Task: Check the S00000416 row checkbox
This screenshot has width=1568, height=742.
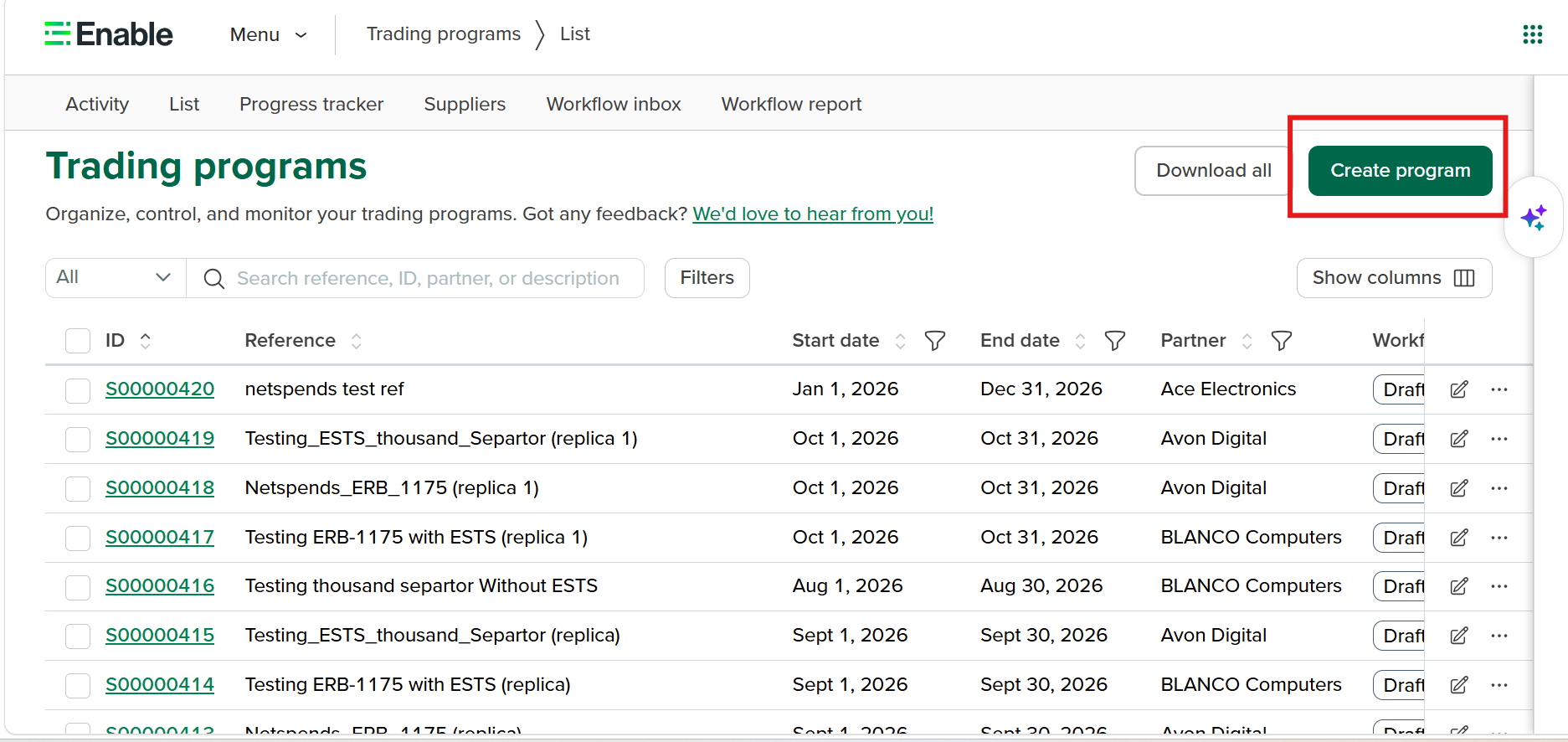Action: [78, 587]
